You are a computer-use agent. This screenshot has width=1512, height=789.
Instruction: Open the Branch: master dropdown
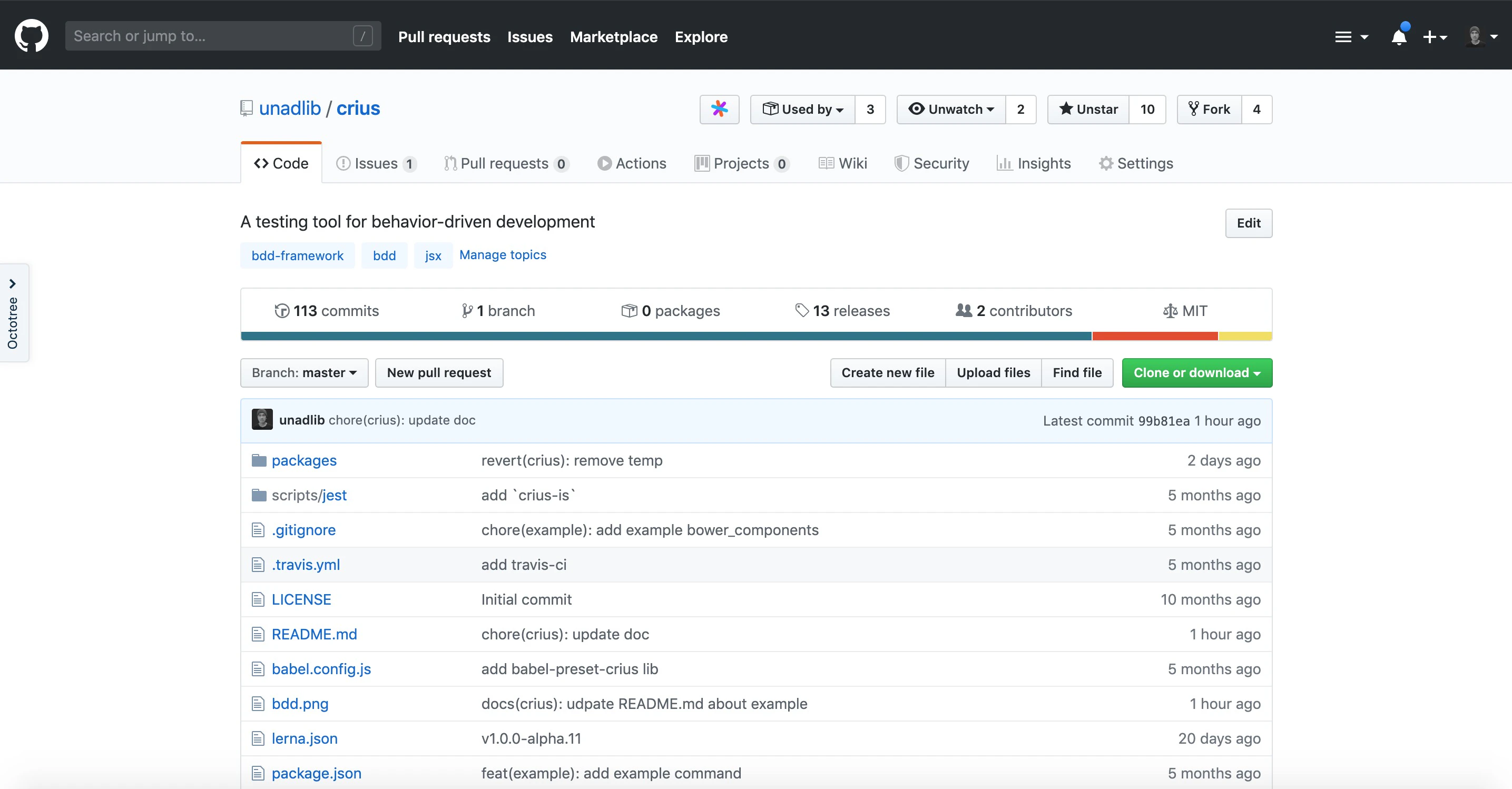pyautogui.click(x=304, y=373)
